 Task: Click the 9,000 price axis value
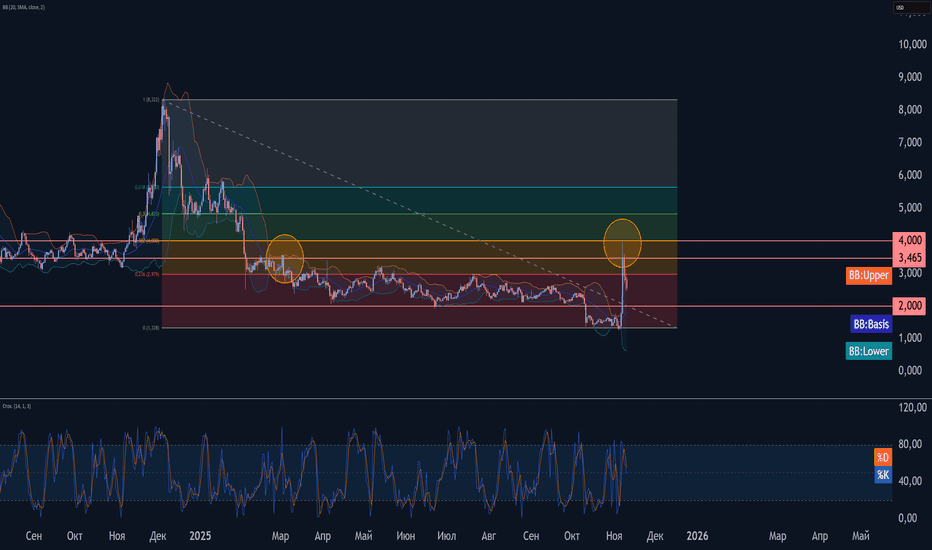pos(909,77)
